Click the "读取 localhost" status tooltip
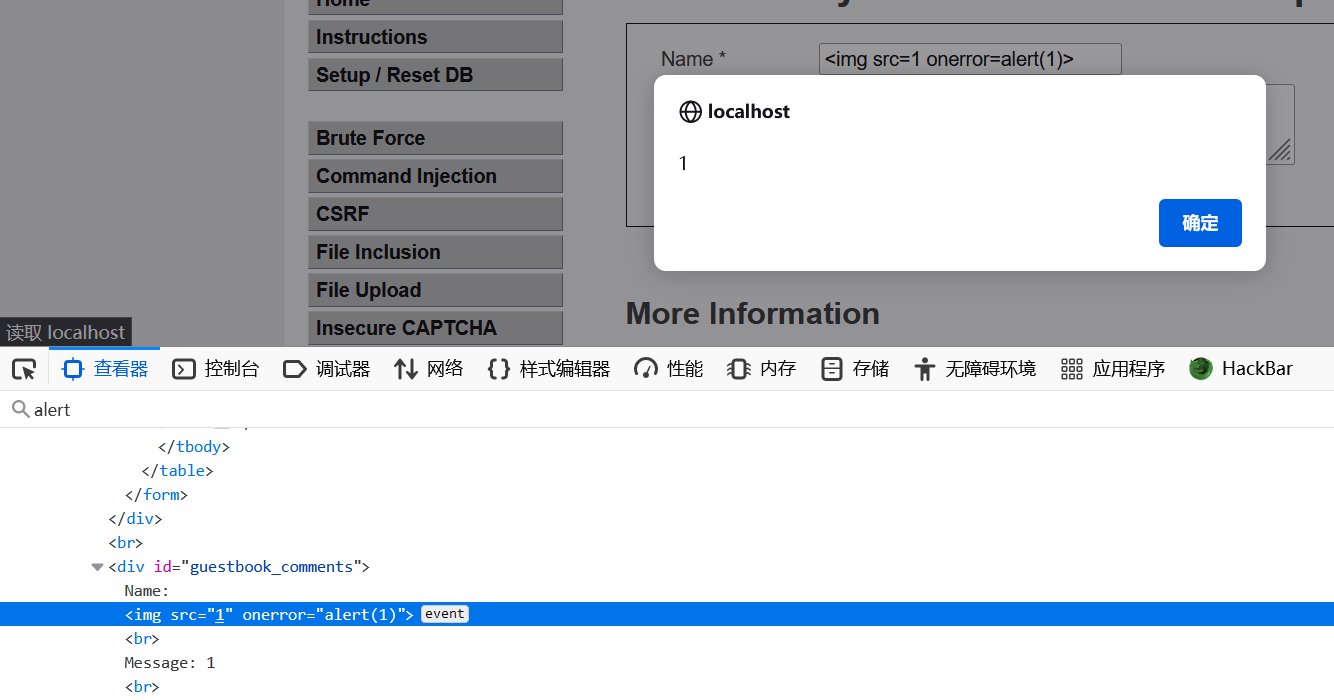 [66, 332]
